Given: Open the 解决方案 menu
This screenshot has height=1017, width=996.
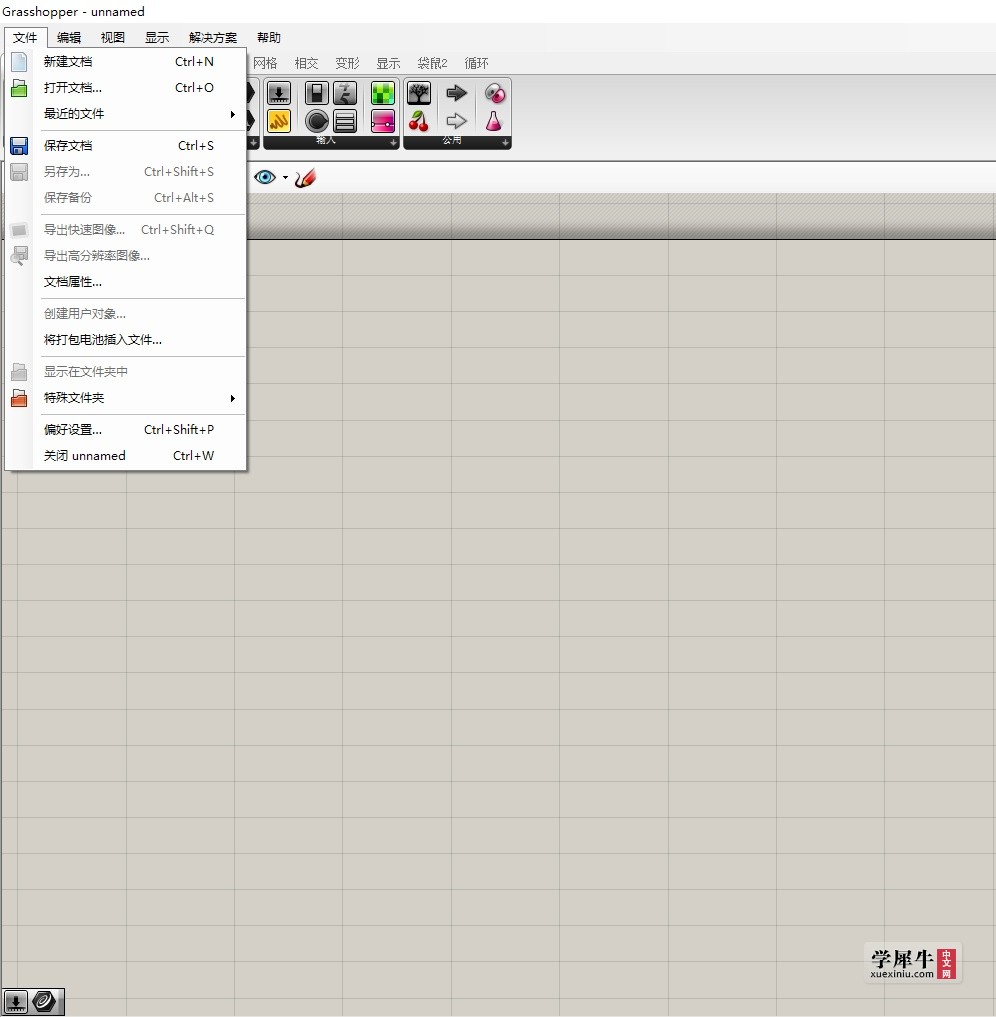Looking at the screenshot, I should 213,38.
